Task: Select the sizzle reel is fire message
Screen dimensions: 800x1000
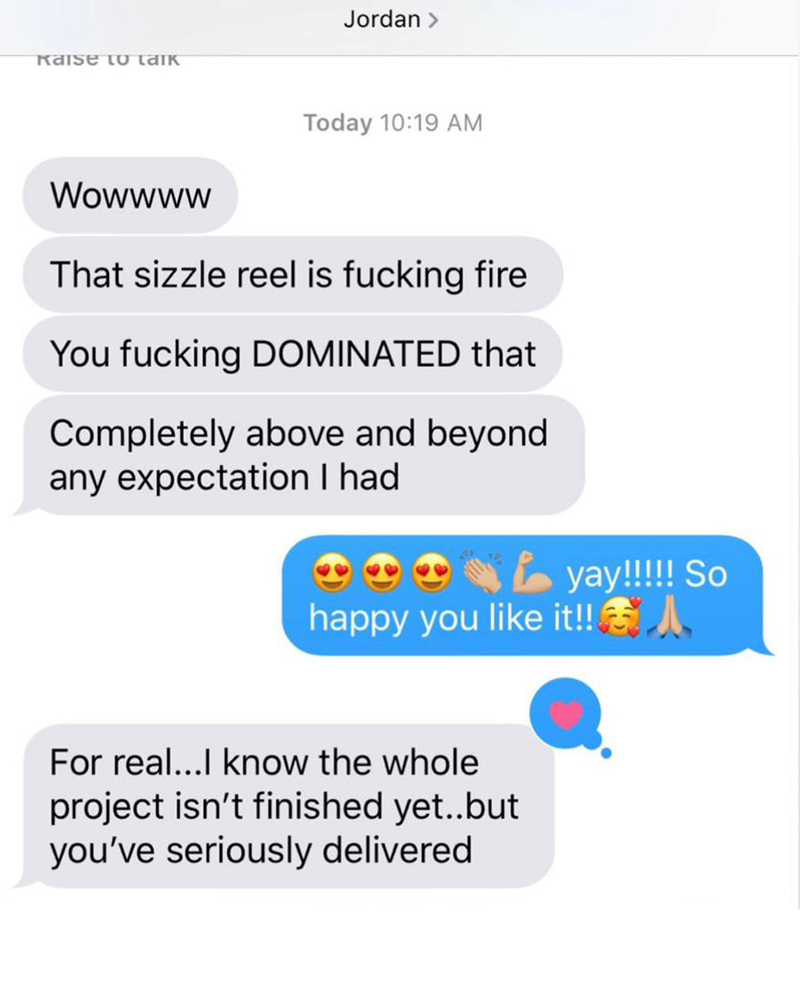Action: click(293, 275)
